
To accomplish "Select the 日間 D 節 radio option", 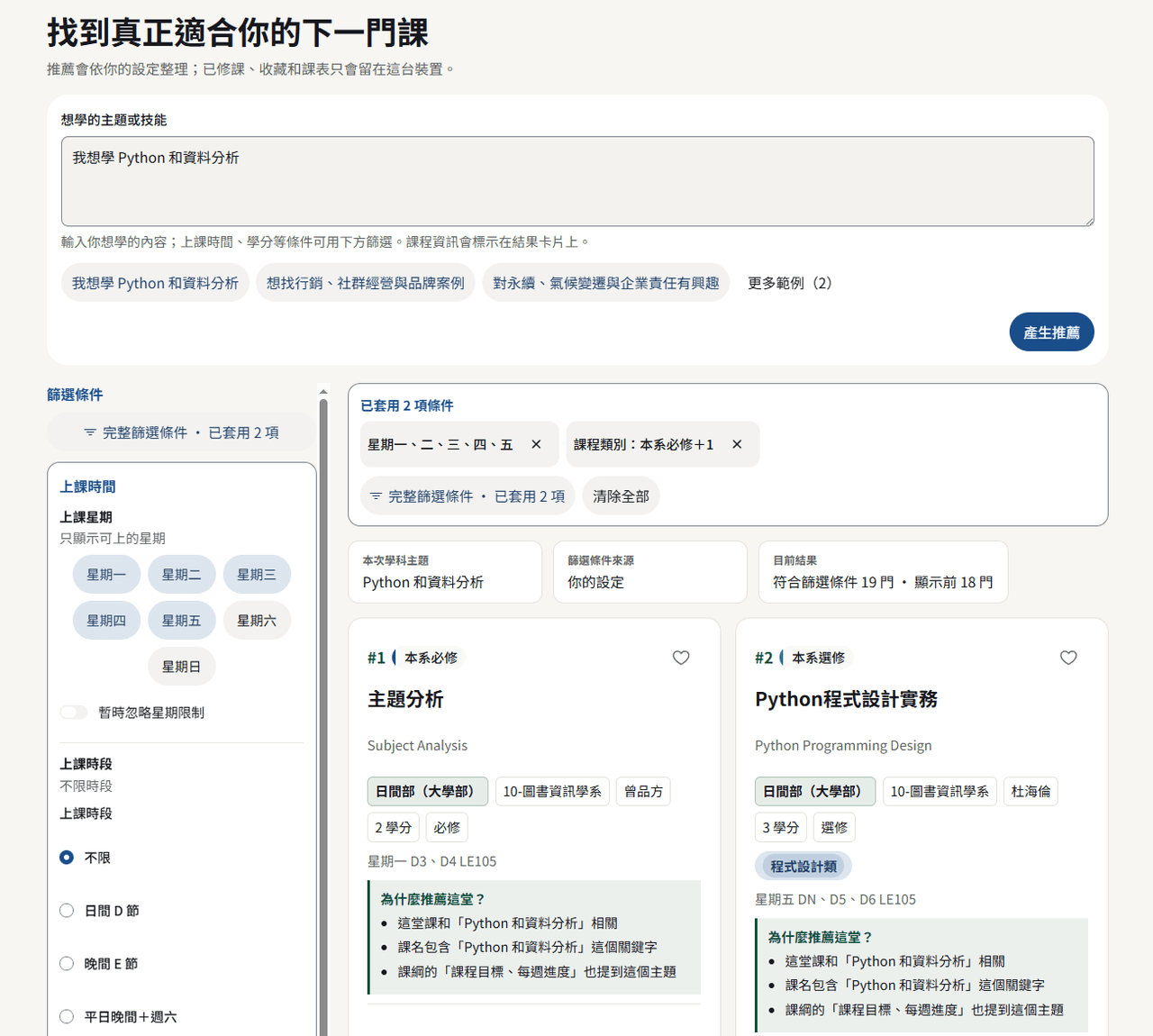I will pyautogui.click(x=67, y=911).
